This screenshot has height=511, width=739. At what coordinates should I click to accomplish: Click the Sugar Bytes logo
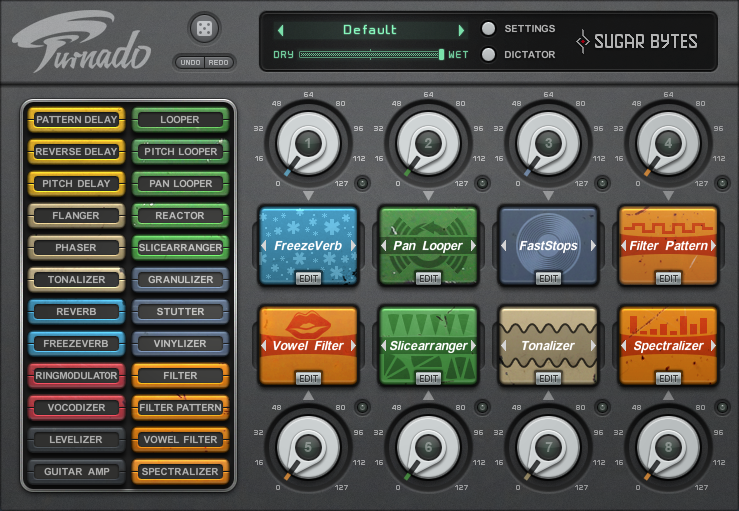[x=637, y=41]
